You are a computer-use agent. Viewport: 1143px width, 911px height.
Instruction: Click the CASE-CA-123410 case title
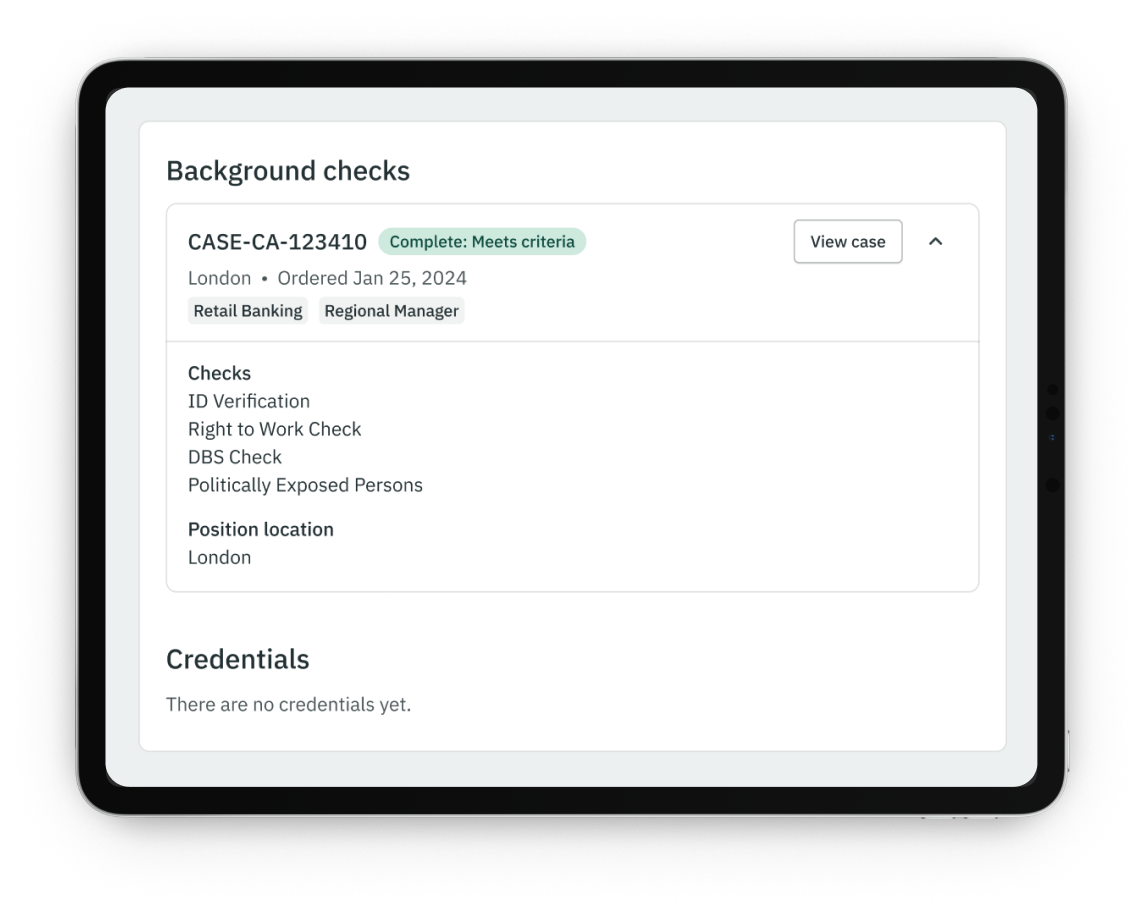(x=277, y=242)
